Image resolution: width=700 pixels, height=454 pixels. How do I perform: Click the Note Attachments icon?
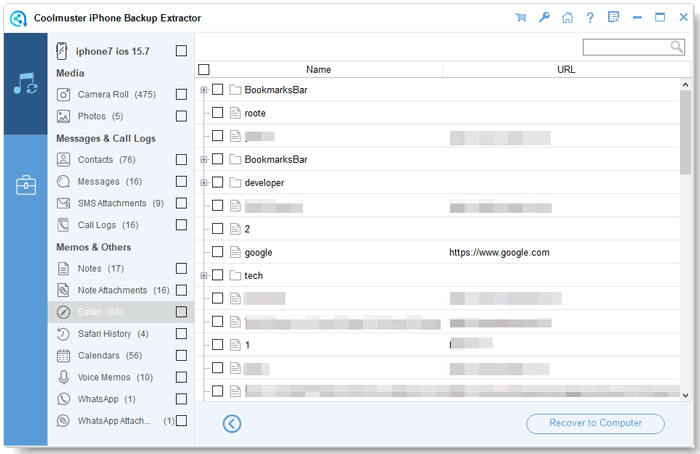(63, 290)
